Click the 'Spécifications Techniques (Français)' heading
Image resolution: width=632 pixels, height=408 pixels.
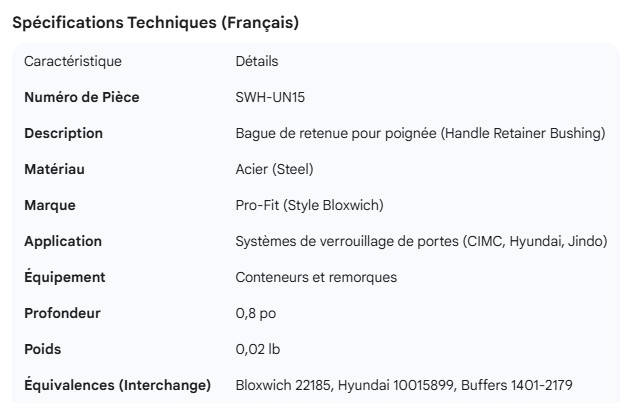tap(155, 22)
